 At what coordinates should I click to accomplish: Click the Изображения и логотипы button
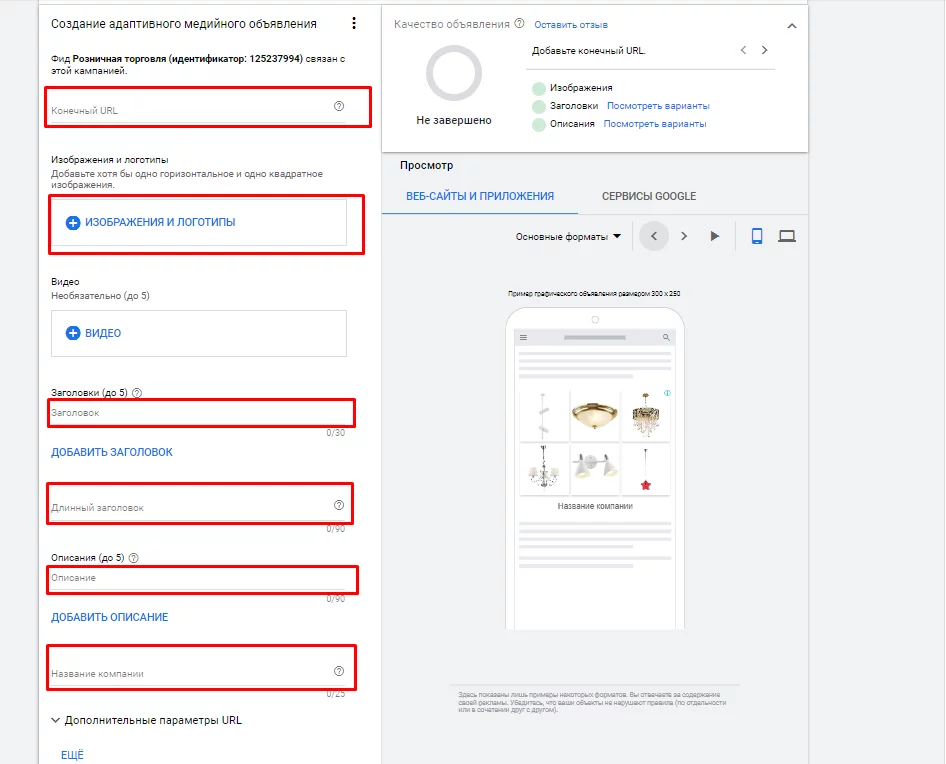[x=198, y=222]
